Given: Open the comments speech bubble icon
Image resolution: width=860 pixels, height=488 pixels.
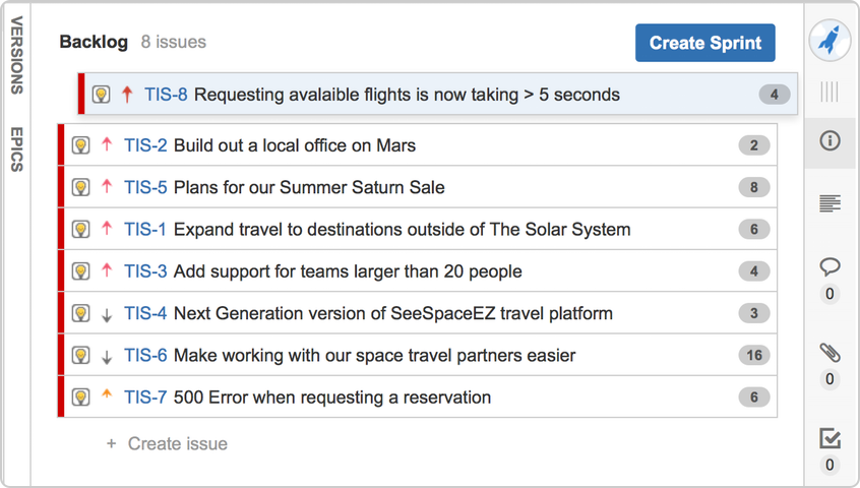Looking at the screenshot, I should click(830, 266).
